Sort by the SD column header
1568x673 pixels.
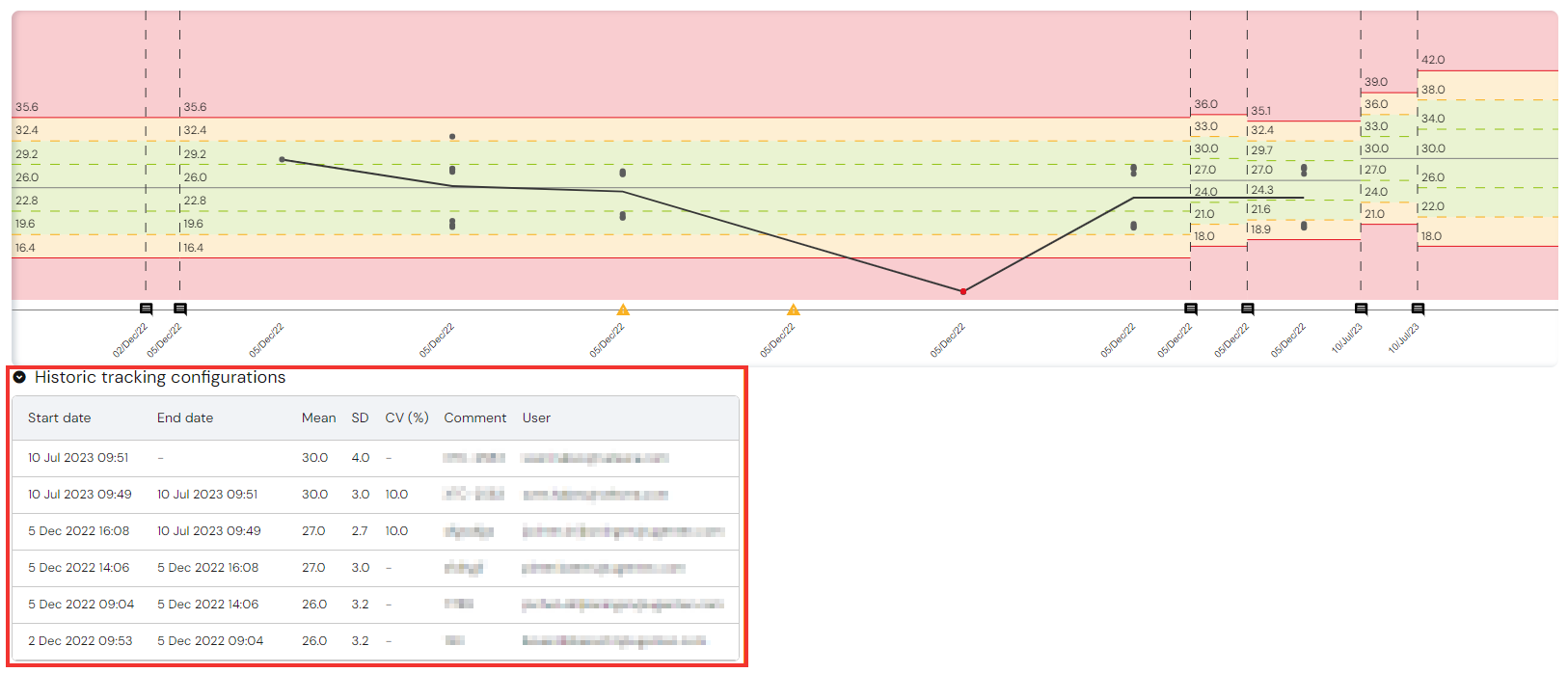click(x=360, y=418)
